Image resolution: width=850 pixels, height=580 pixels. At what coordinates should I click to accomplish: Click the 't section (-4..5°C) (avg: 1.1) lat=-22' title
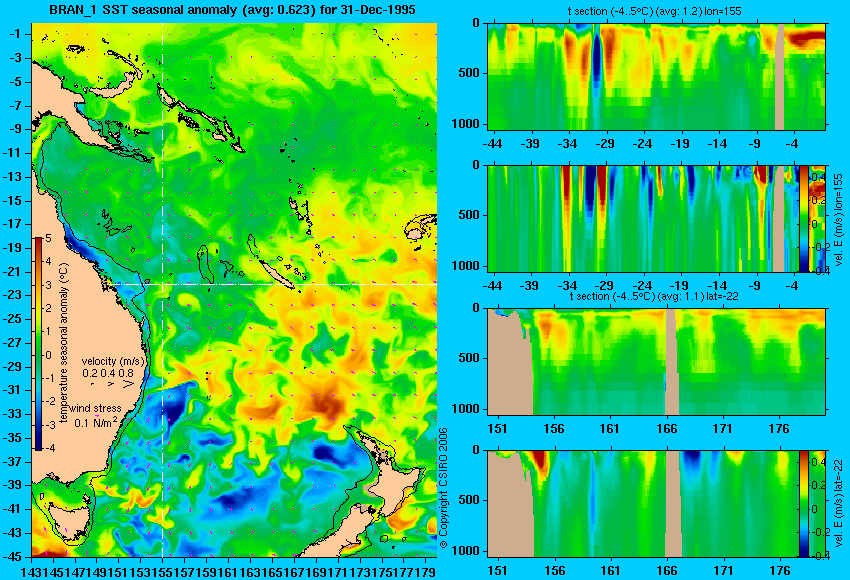654,296
